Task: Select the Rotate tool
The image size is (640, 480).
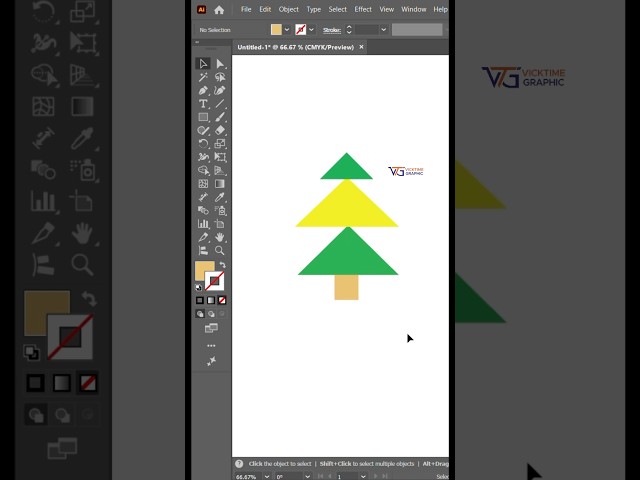Action: (x=203, y=144)
